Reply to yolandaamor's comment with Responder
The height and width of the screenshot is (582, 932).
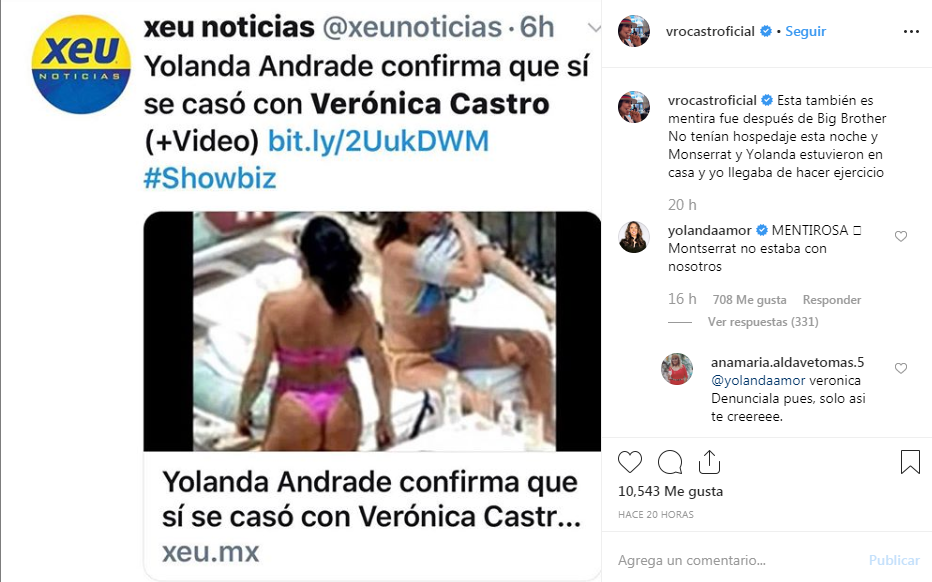832,300
